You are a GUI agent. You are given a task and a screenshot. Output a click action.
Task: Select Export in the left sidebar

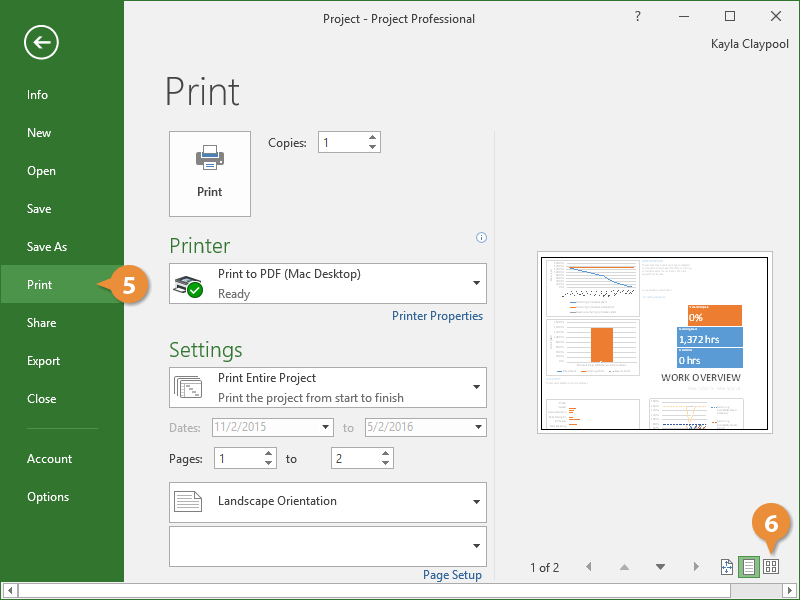(43, 361)
